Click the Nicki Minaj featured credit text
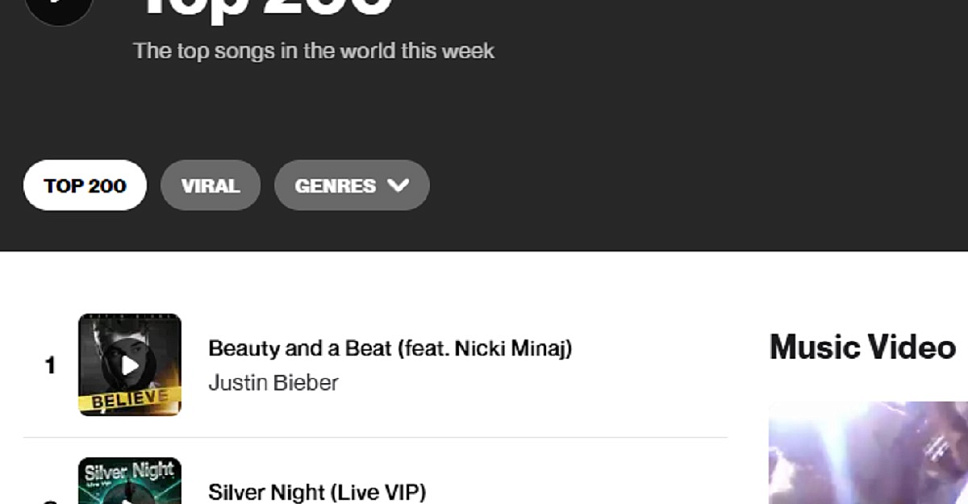 click(511, 348)
